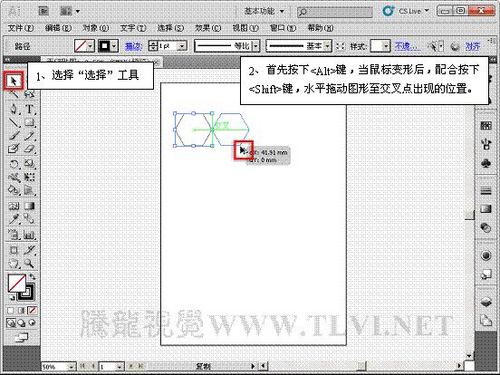Click the 不透明度 link in control bar
Viewport: 500px width, 375px height.
pyautogui.click(x=407, y=46)
